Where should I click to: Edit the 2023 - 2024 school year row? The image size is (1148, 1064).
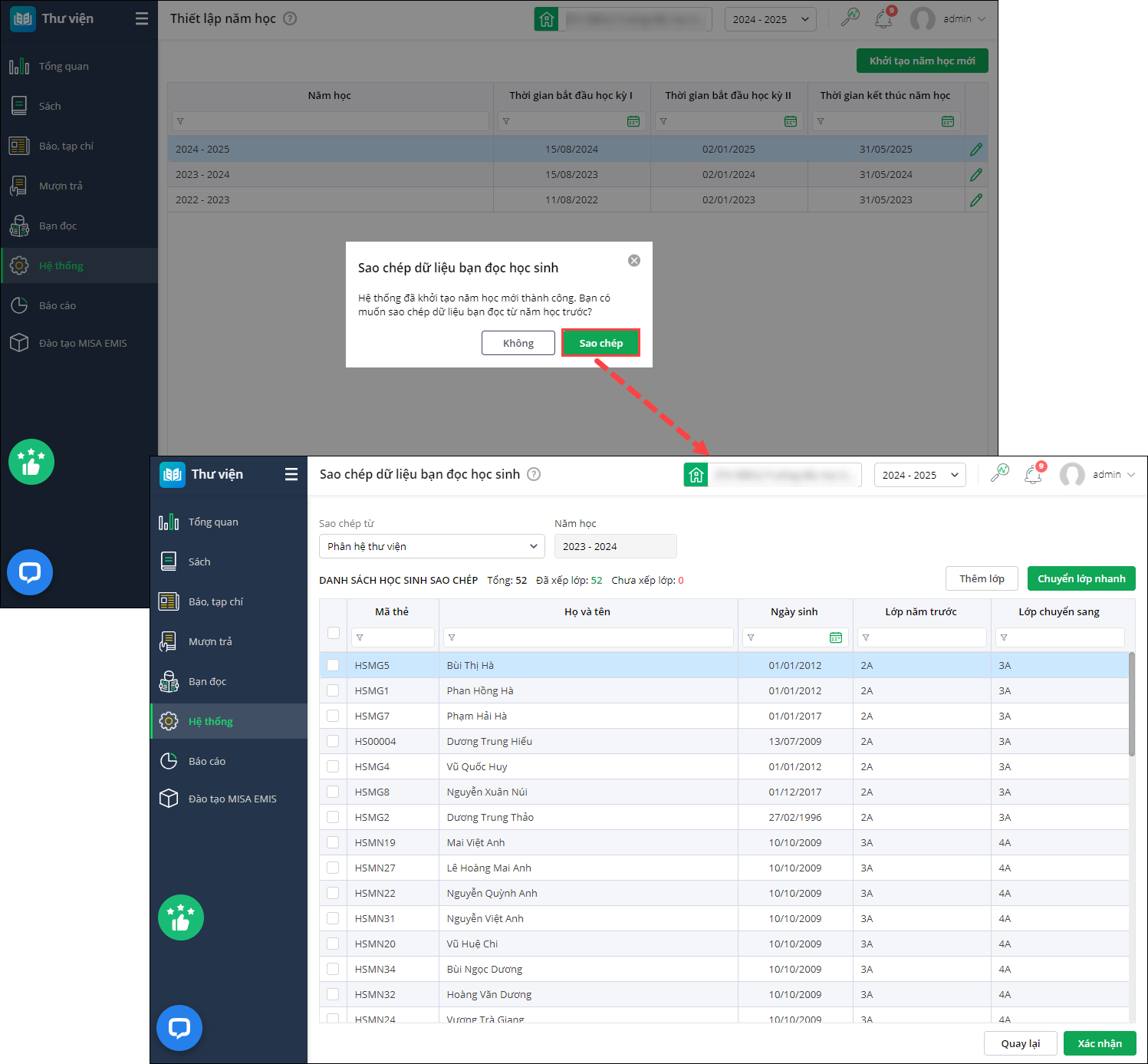(976, 175)
